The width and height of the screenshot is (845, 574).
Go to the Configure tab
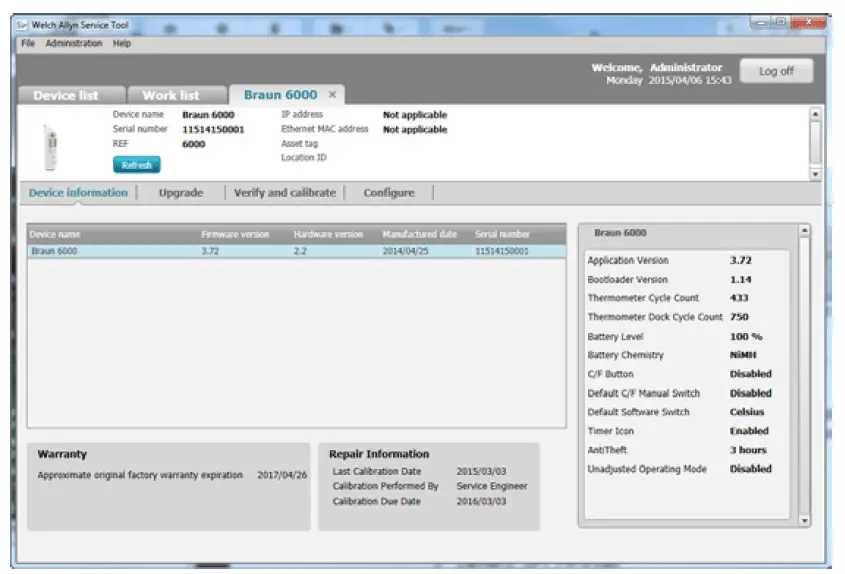[x=389, y=193]
